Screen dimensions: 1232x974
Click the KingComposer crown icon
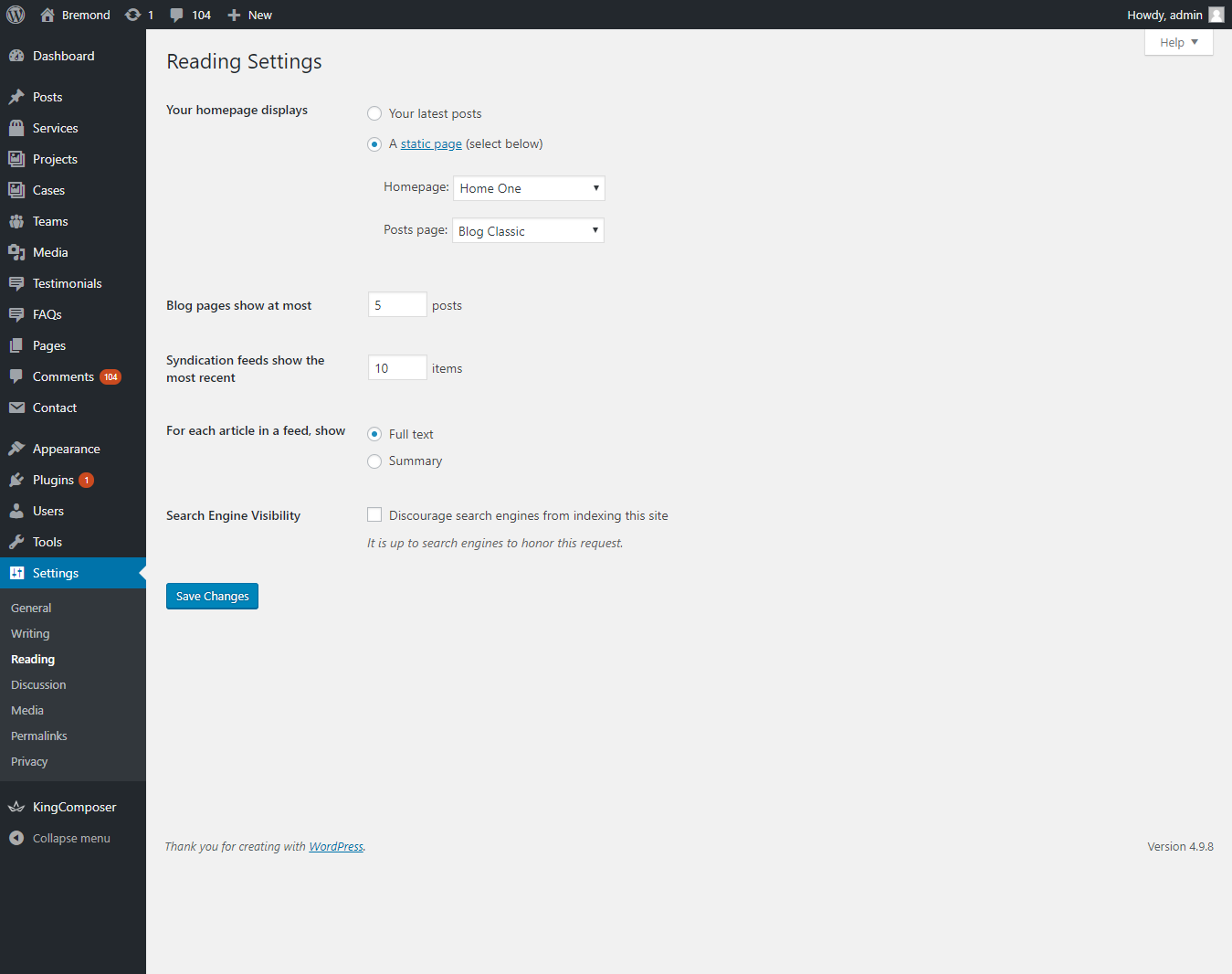16,807
